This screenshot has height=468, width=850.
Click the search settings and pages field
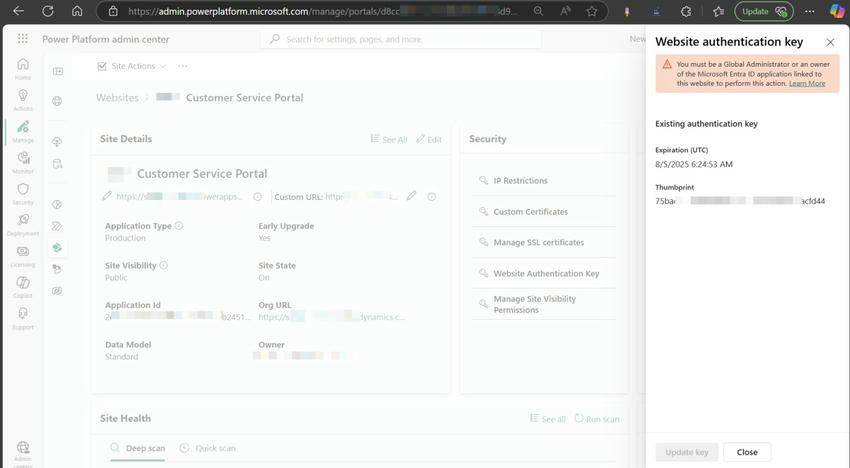click(x=410, y=39)
